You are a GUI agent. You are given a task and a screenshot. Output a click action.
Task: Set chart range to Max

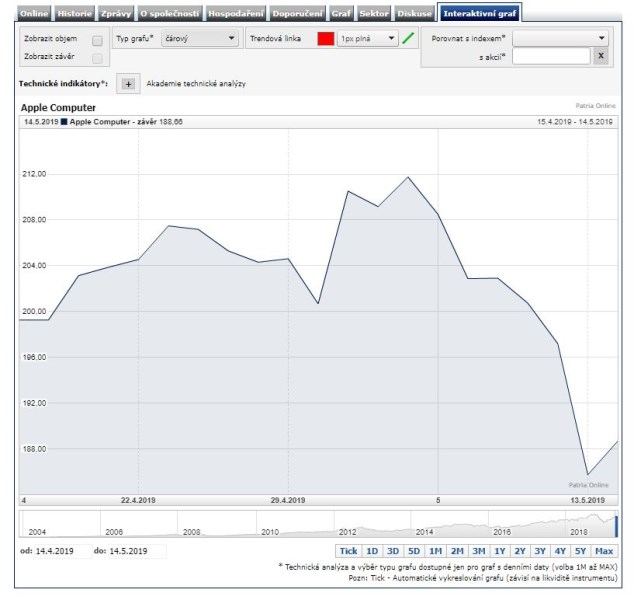[x=604, y=551]
